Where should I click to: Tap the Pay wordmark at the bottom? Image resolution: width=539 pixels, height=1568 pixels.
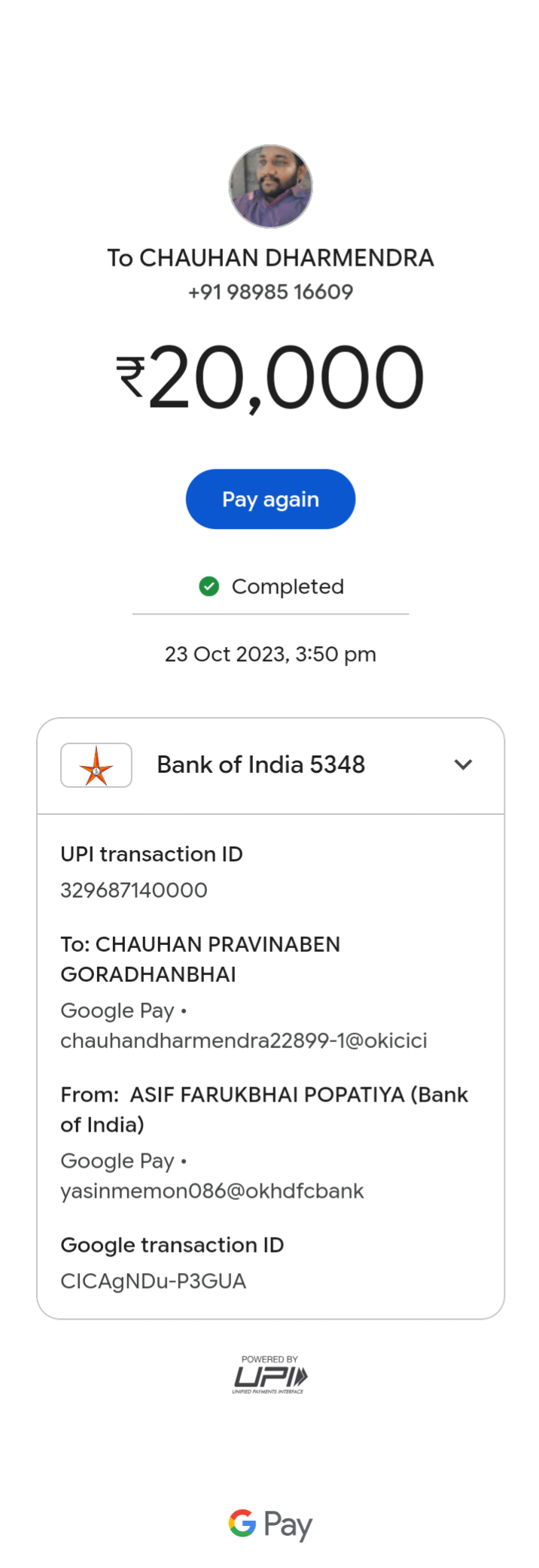(x=288, y=1524)
